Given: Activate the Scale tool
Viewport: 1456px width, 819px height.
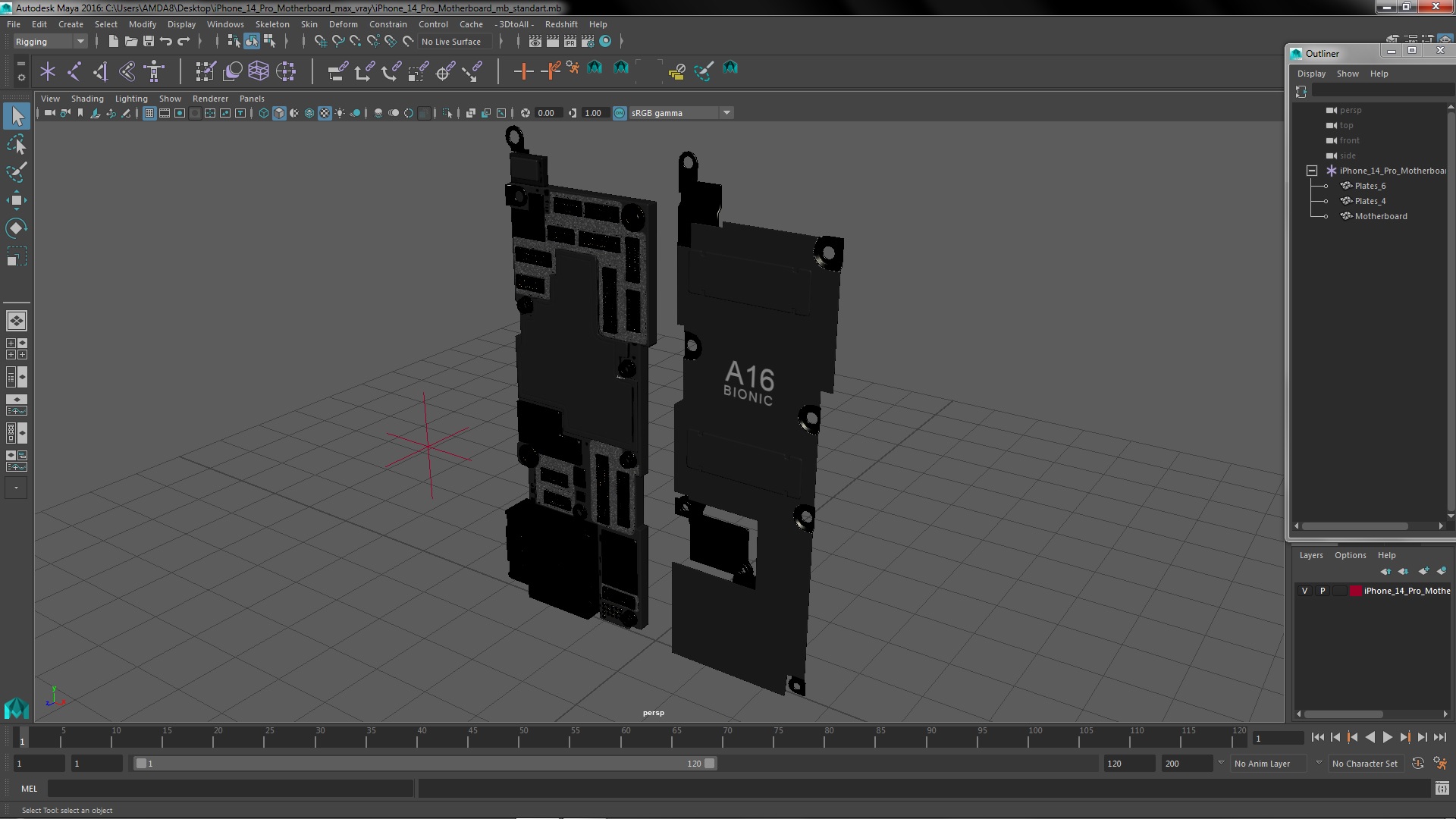Looking at the screenshot, I should pos(17,256).
